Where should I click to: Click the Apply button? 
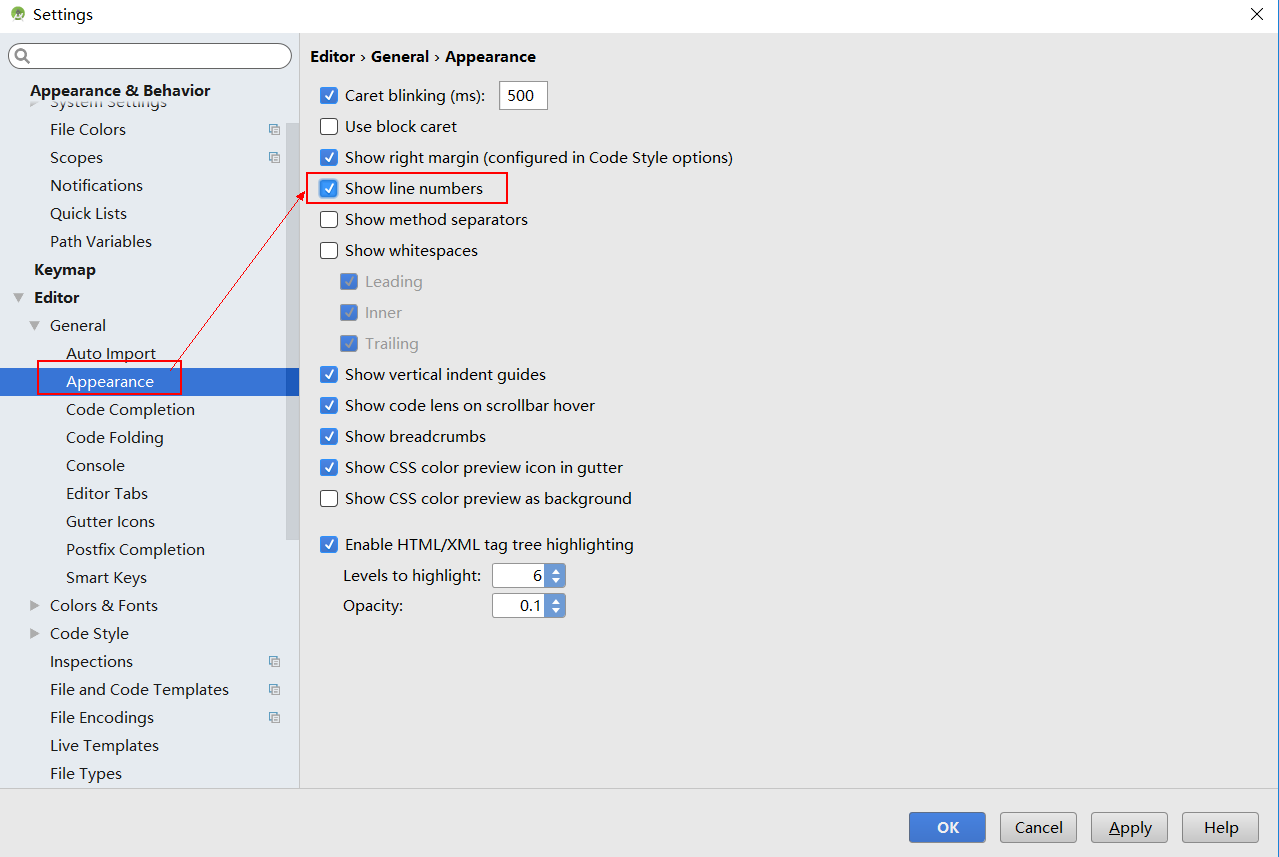click(x=1130, y=827)
